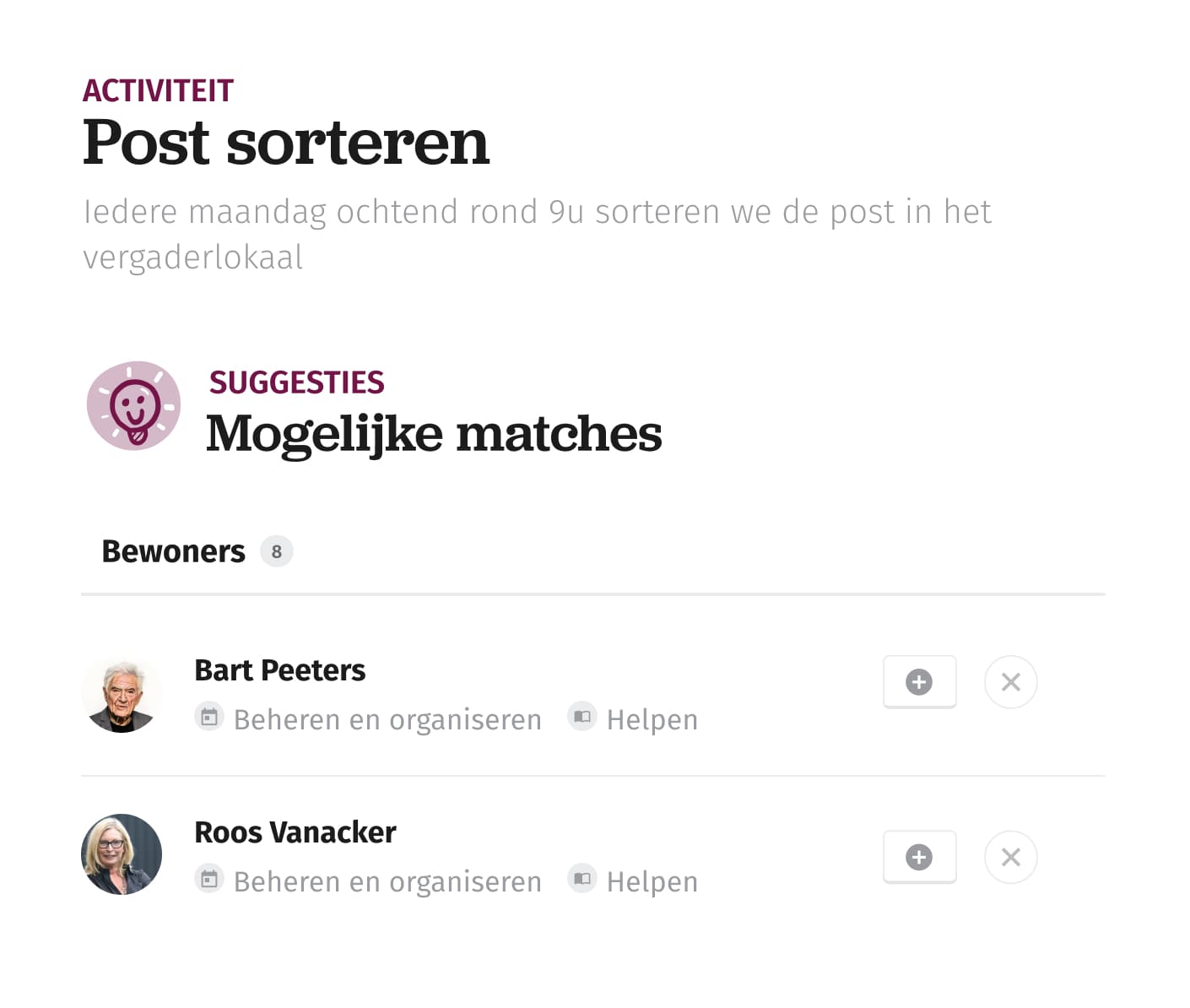Click Helpen tag for Bart Peeters

pyautogui.click(x=652, y=719)
